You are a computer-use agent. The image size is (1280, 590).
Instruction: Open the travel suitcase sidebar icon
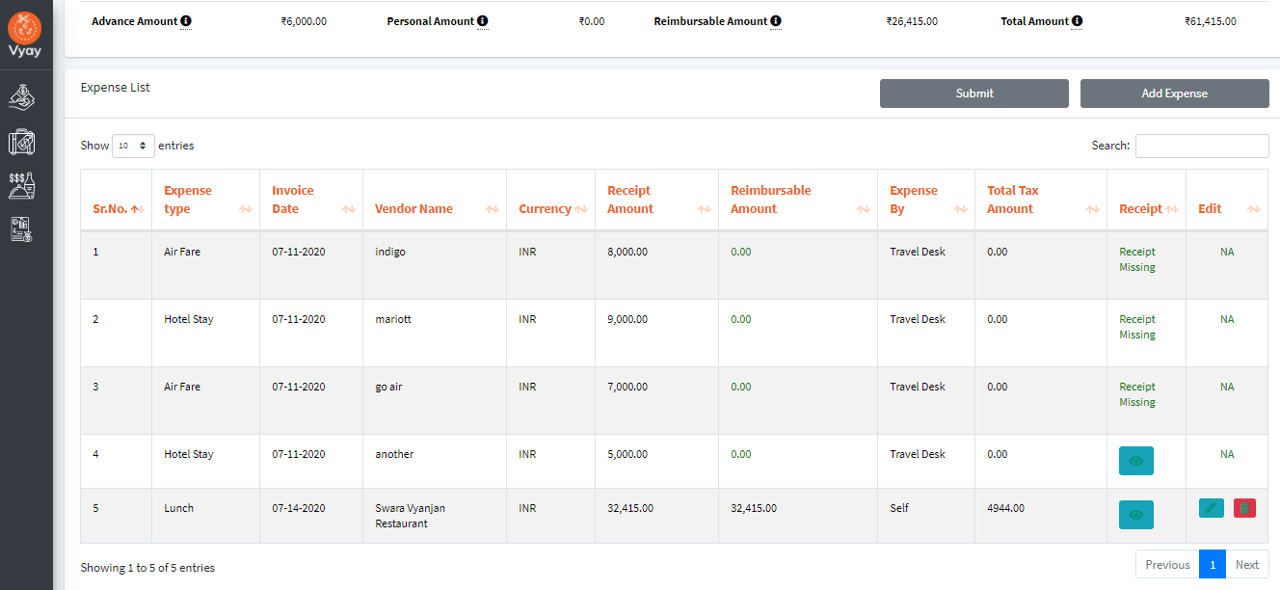(x=22, y=142)
